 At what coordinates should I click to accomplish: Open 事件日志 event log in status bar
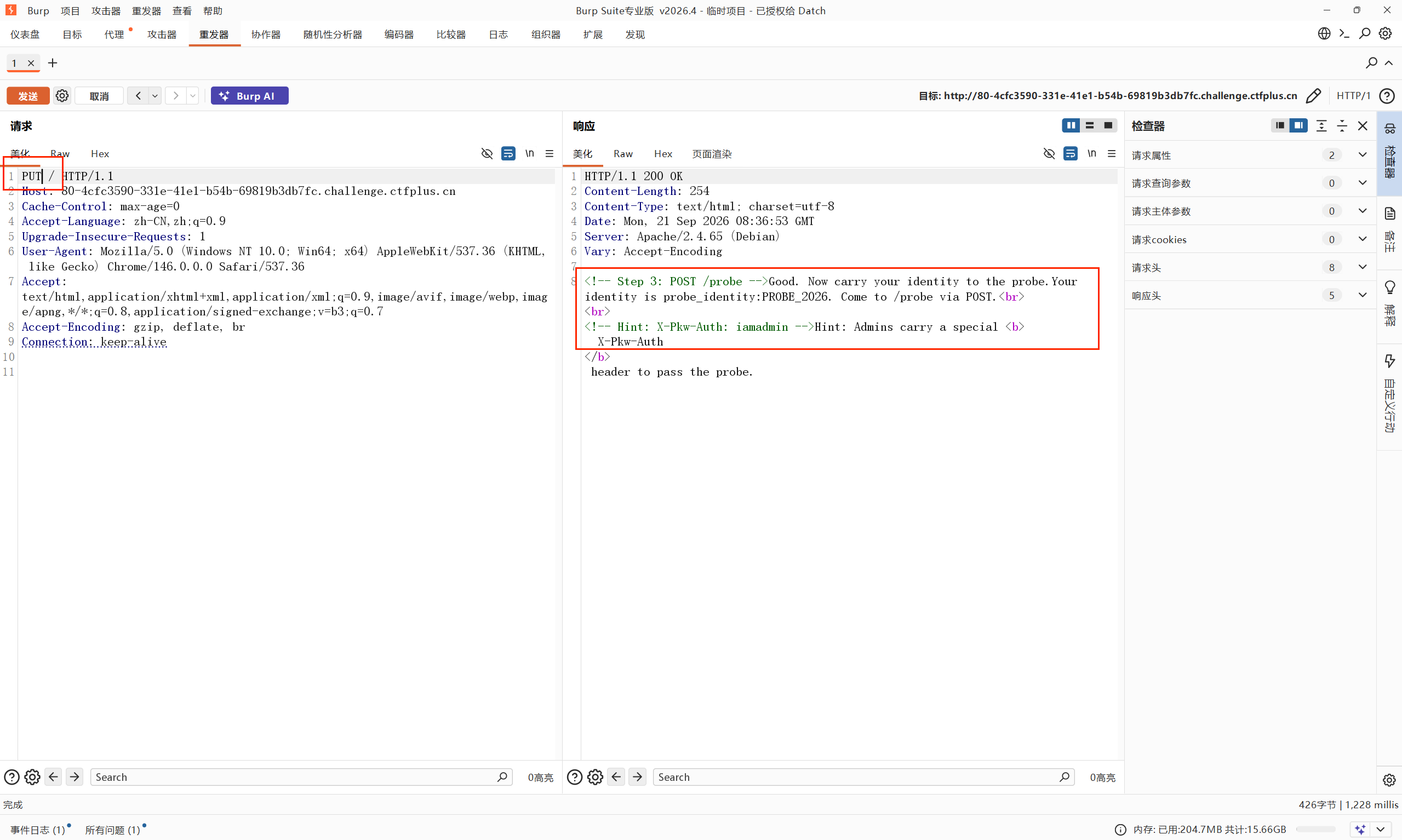38,830
